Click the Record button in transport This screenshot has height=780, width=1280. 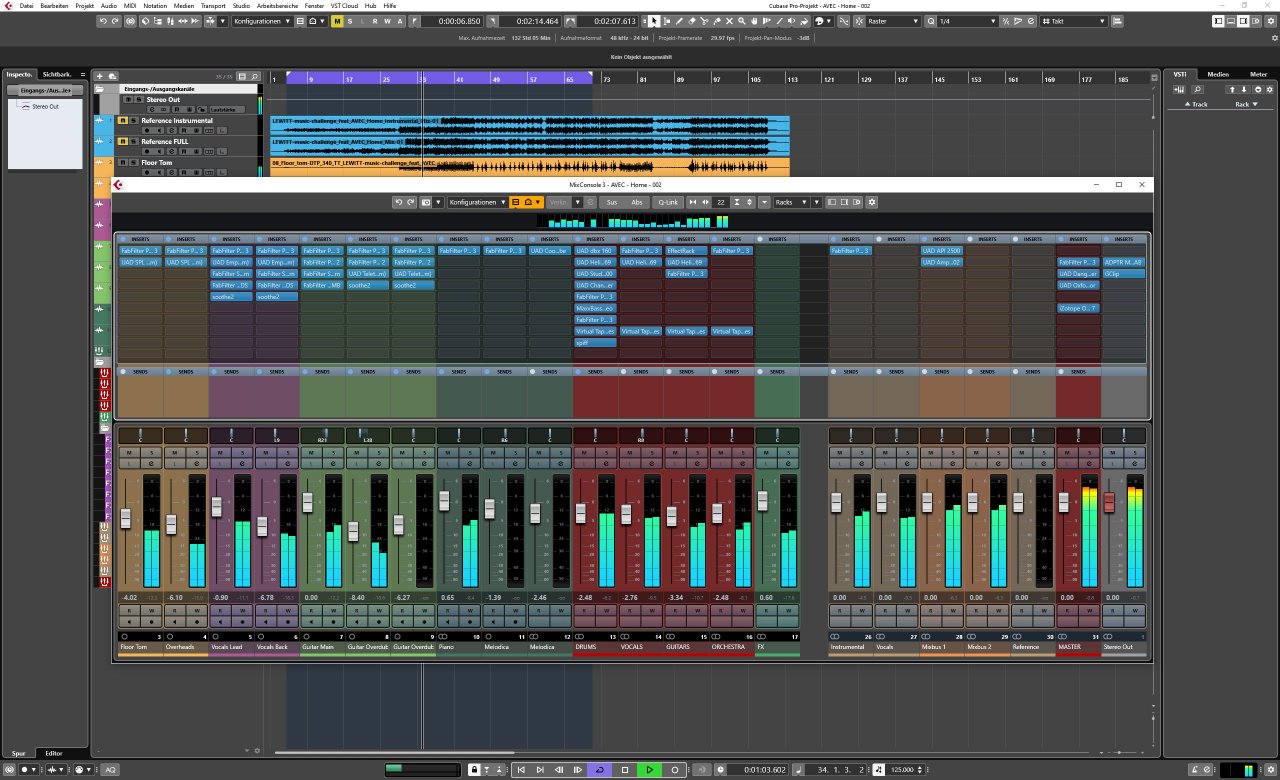(x=675, y=770)
